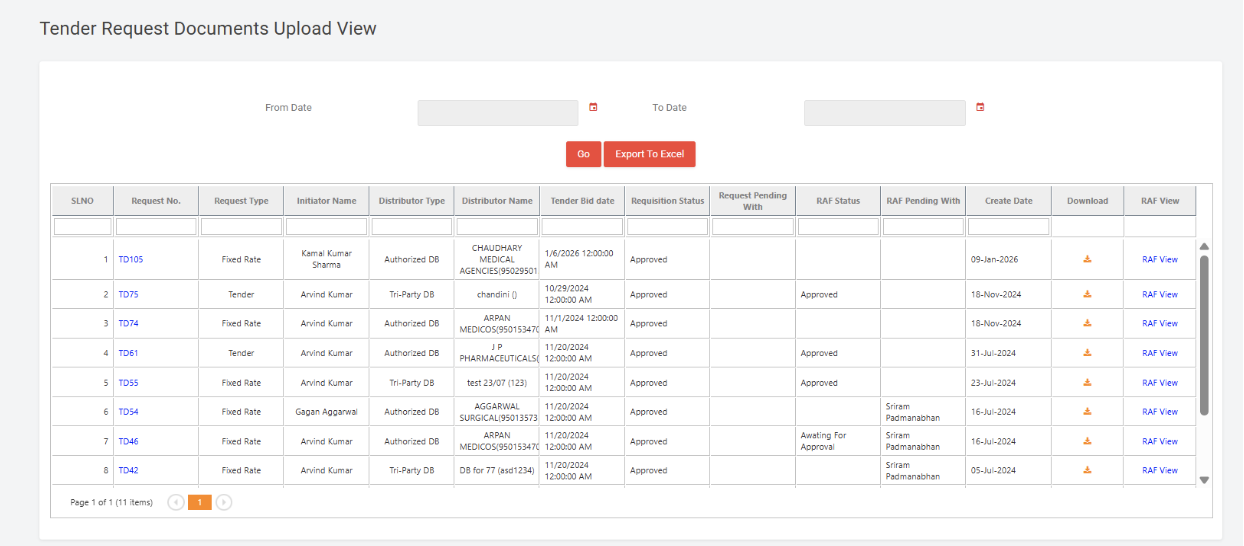Focus the Distributor Name filter field
The height and width of the screenshot is (546, 1244).
tap(496, 227)
